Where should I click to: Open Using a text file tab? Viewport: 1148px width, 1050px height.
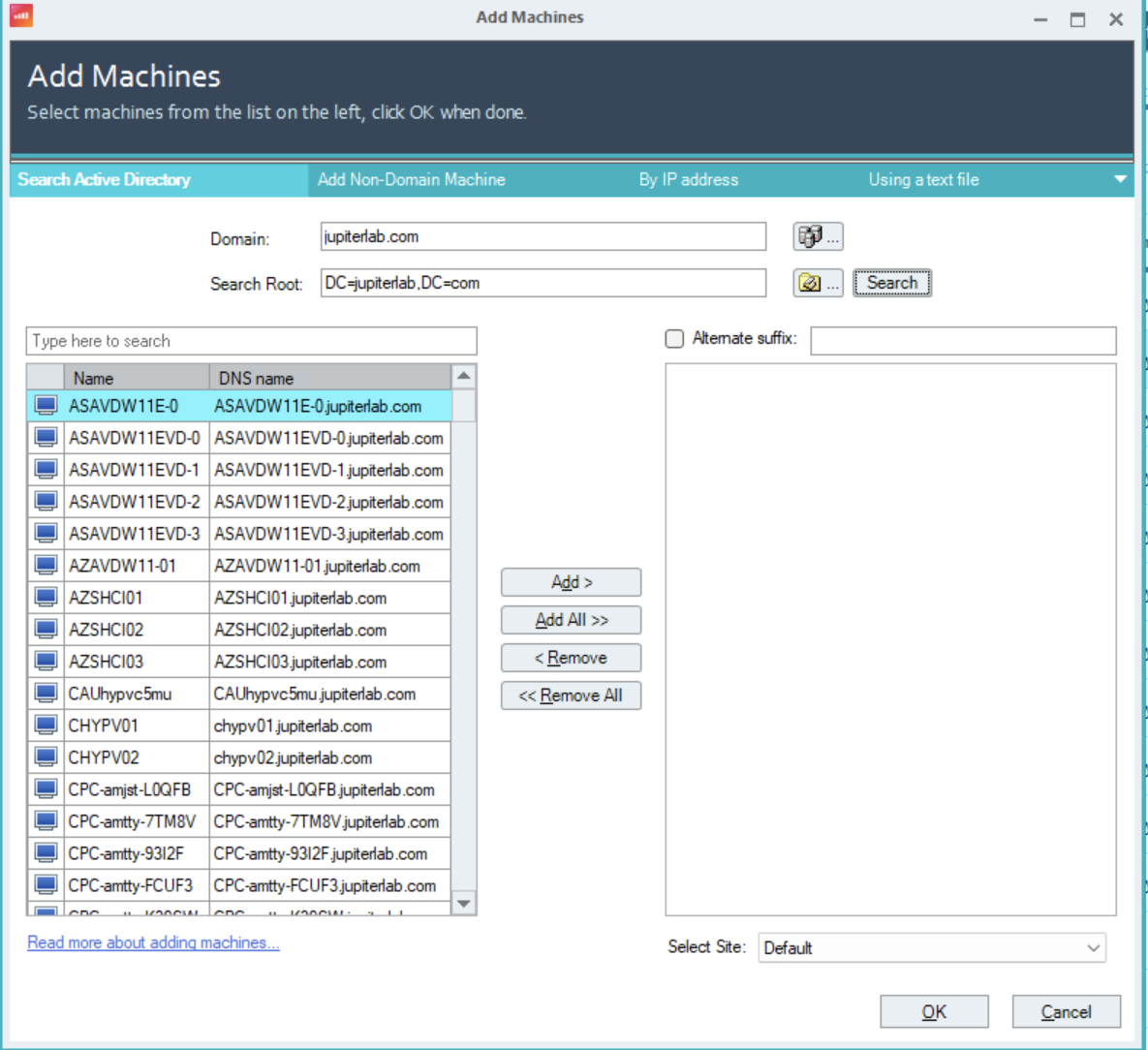pos(923,179)
